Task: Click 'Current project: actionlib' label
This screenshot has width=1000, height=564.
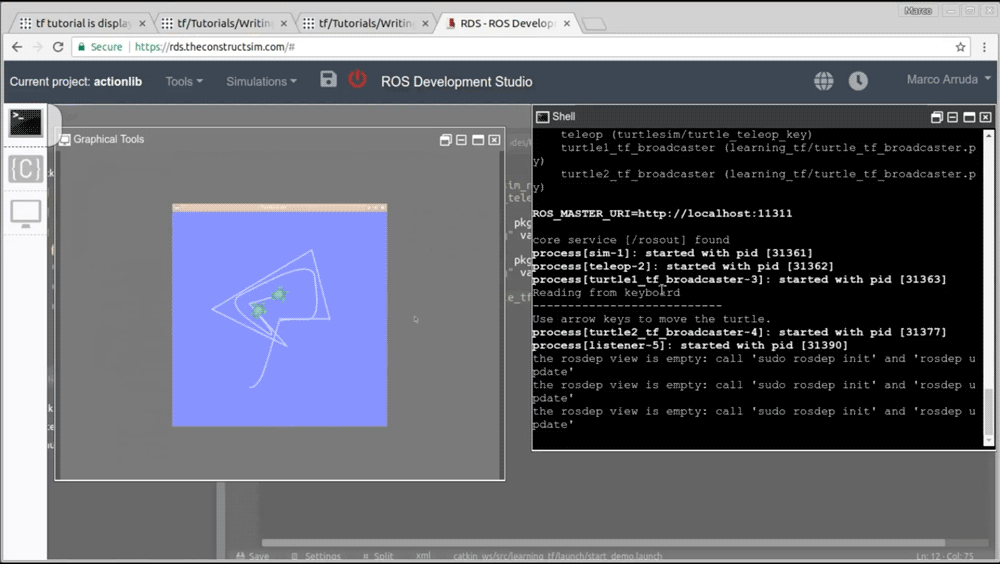Action: tap(76, 82)
